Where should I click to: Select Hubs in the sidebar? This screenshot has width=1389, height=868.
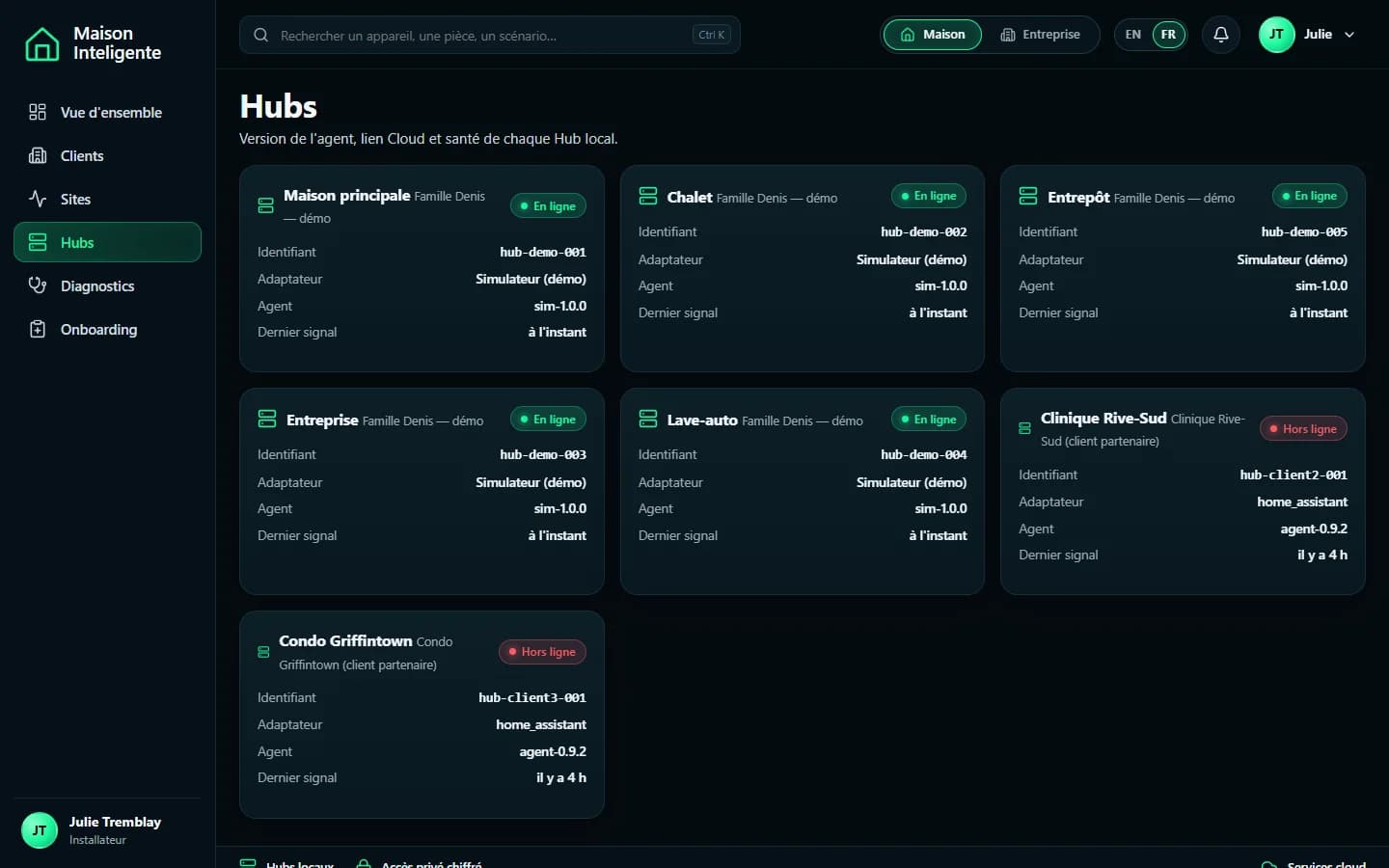tap(107, 242)
